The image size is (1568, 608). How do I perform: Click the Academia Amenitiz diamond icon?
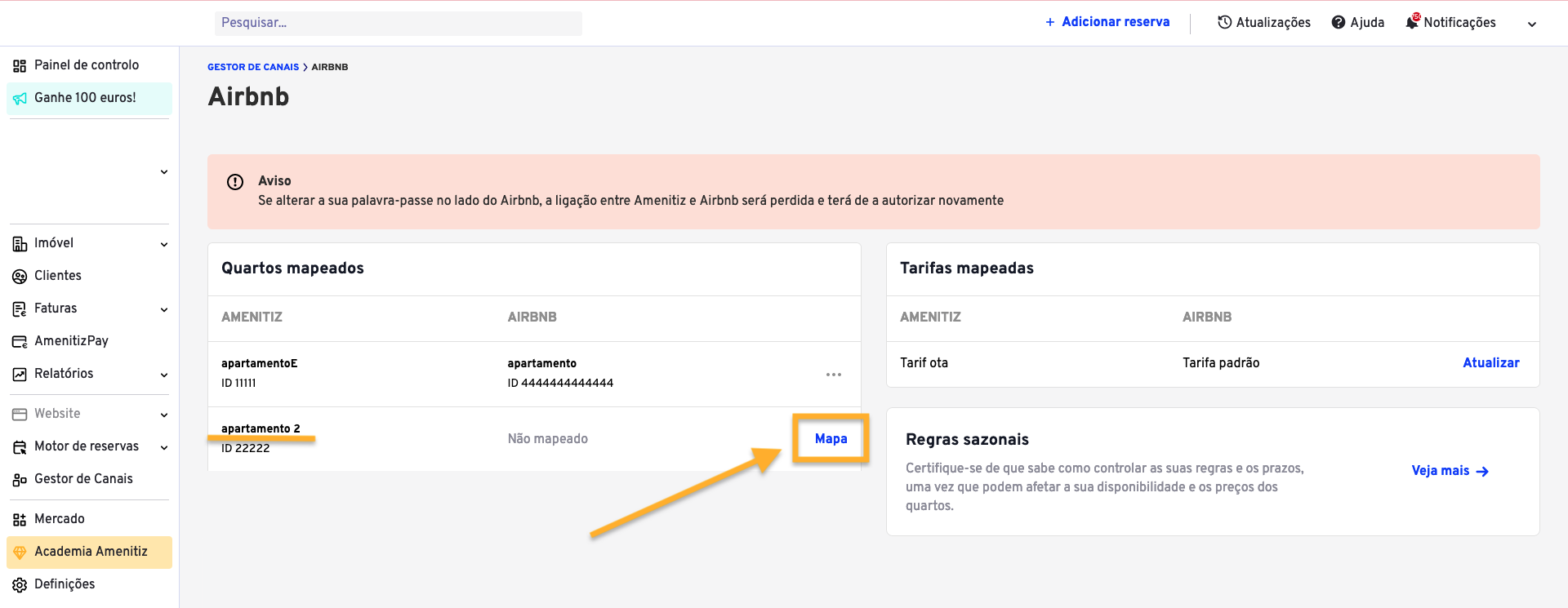(20, 553)
